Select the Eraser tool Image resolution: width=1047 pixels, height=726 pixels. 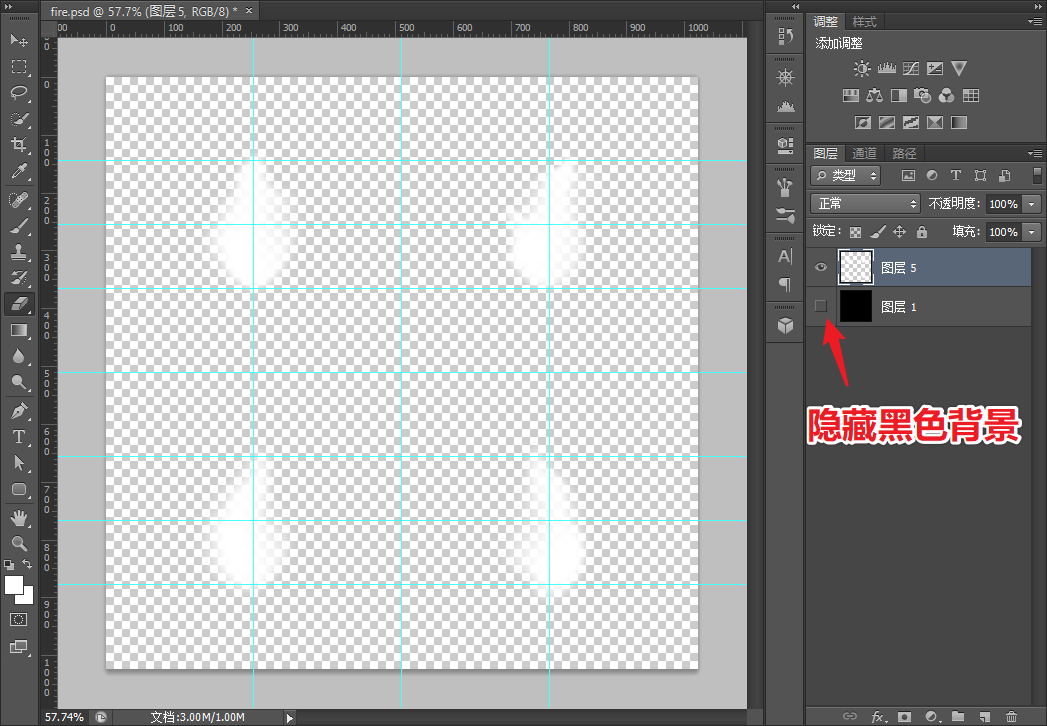point(19,304)
